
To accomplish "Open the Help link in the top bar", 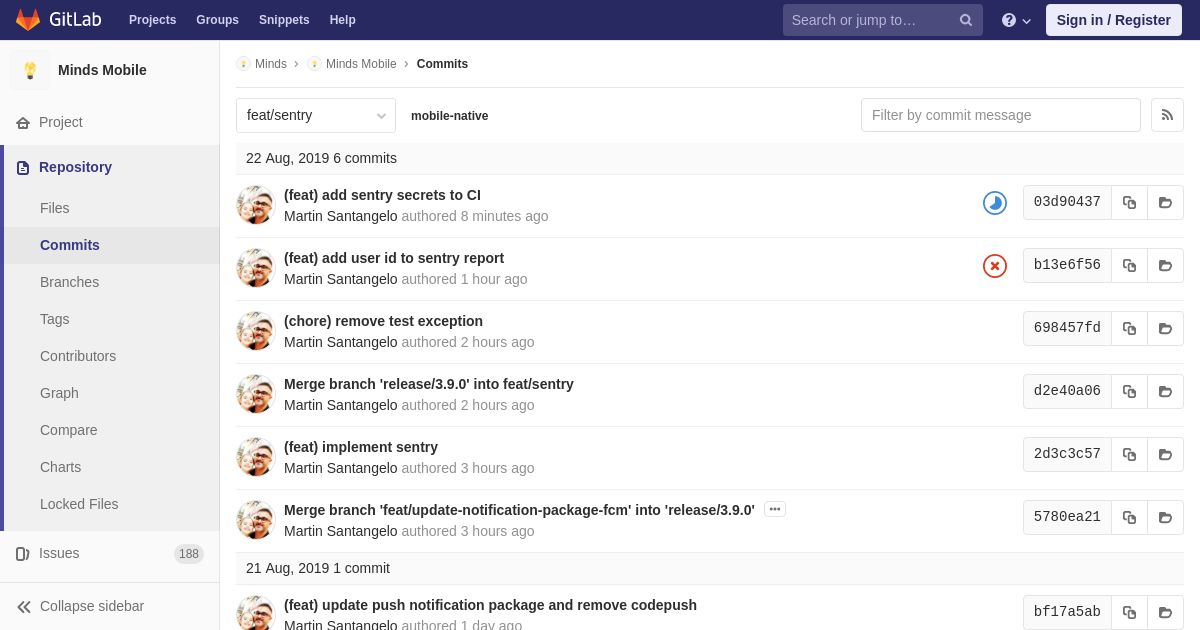I will coord(343,20).
